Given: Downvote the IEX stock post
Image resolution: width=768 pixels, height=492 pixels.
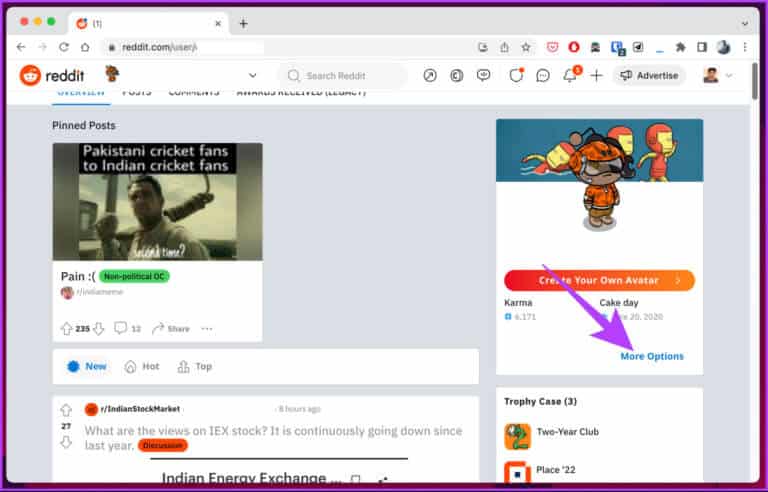Looking at the screenshot, I should [66, 443].
